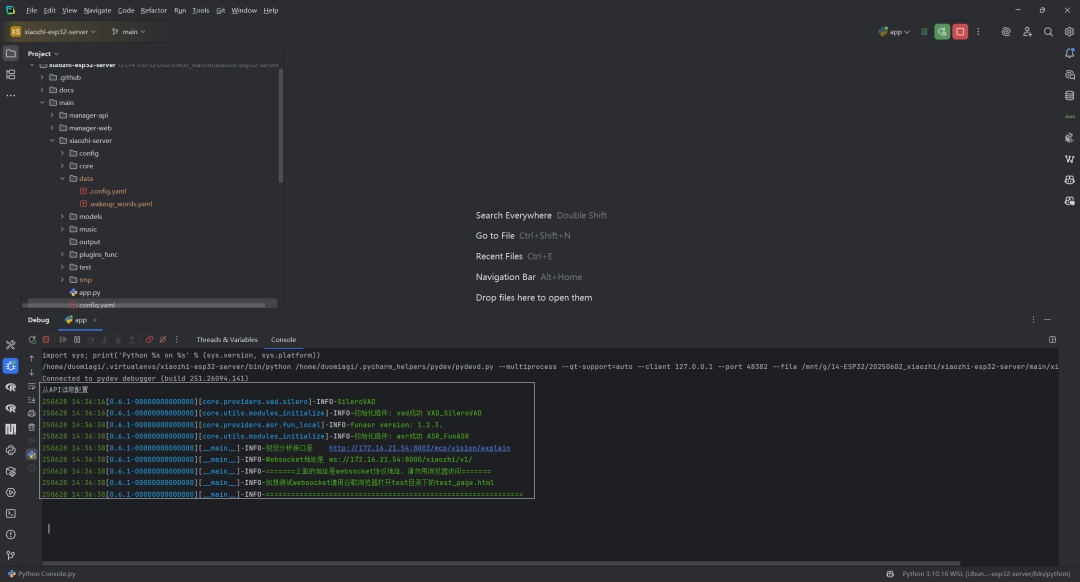Viewport: 1080px width, 582px height.
Task: Open the AI assistant swirl icon in toolbar
Action: point(1006,32)
